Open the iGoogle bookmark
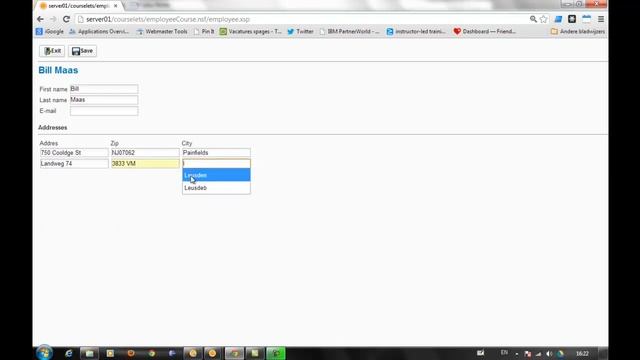Viewport: 640px width, 360px height. tap(50, 31)
